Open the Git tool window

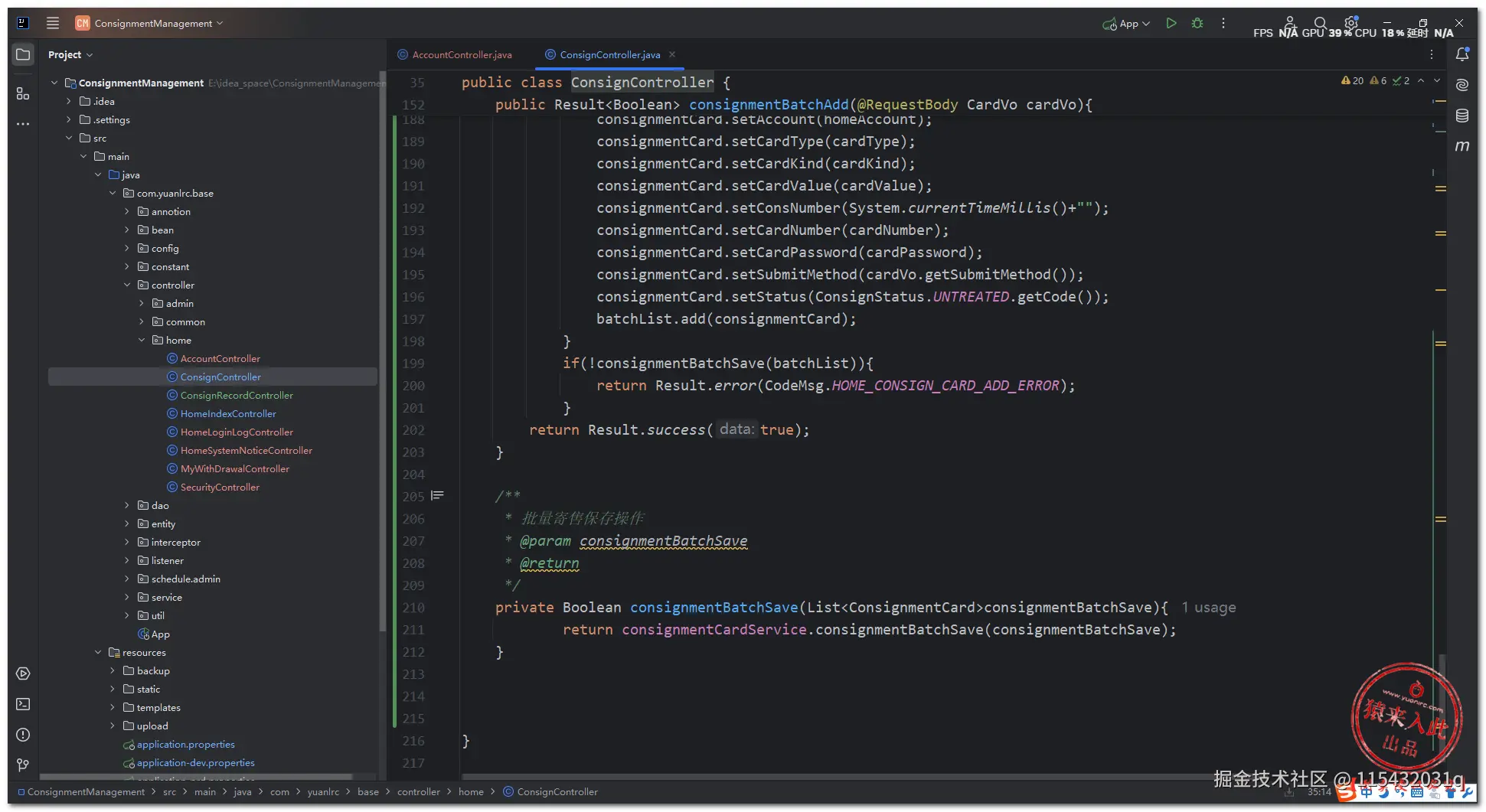coord(23,765)
